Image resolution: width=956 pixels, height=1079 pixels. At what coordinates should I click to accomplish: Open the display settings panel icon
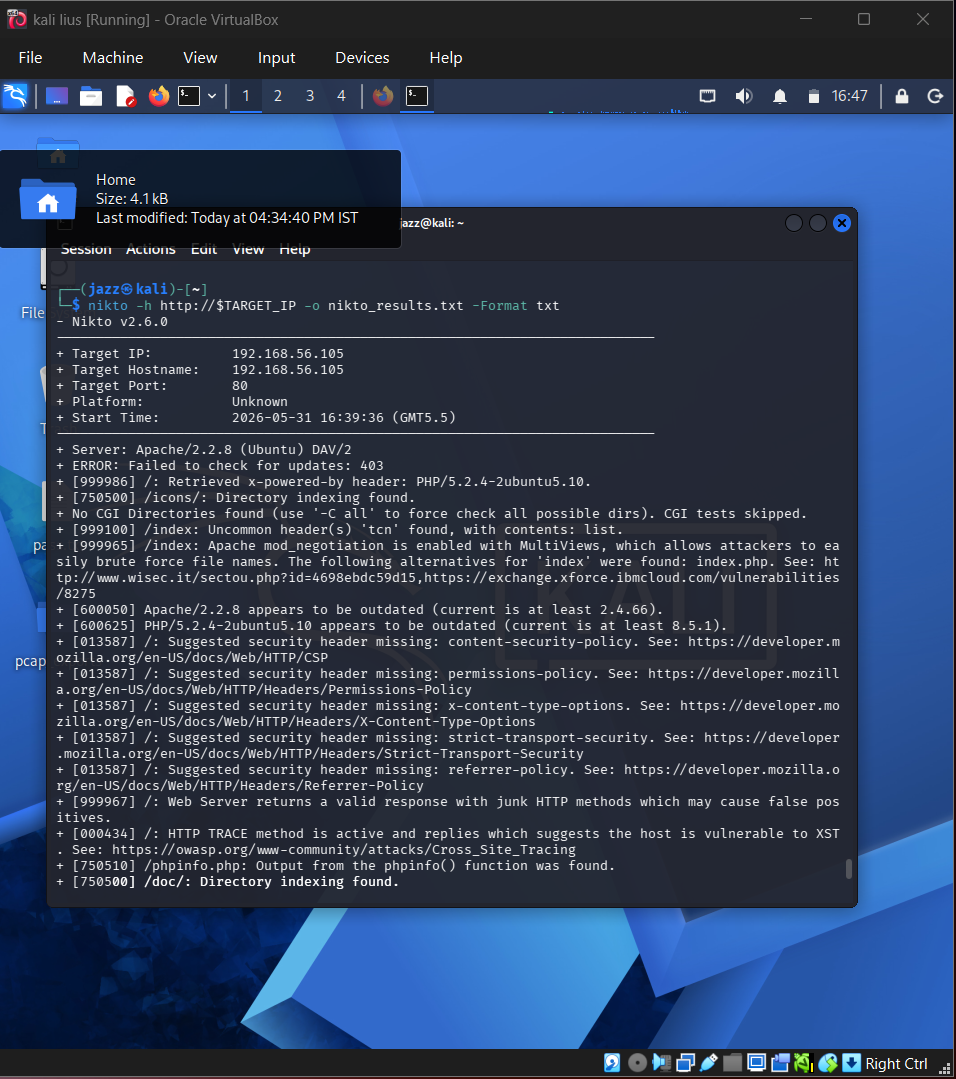tap(708, 96)
